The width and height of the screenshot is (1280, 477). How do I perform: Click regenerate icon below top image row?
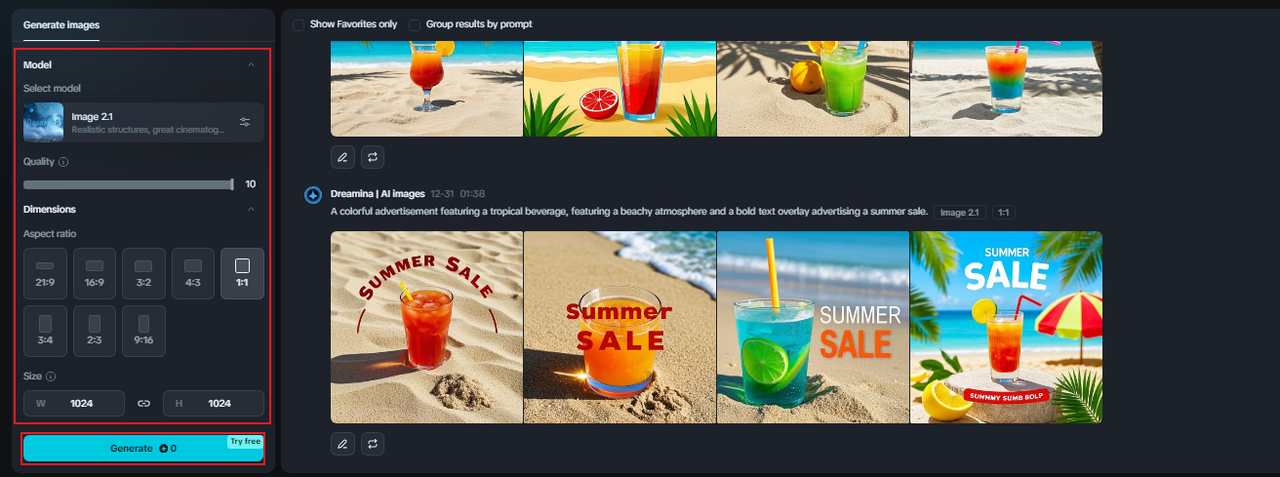pyautogui.click(x=373, y=157)
